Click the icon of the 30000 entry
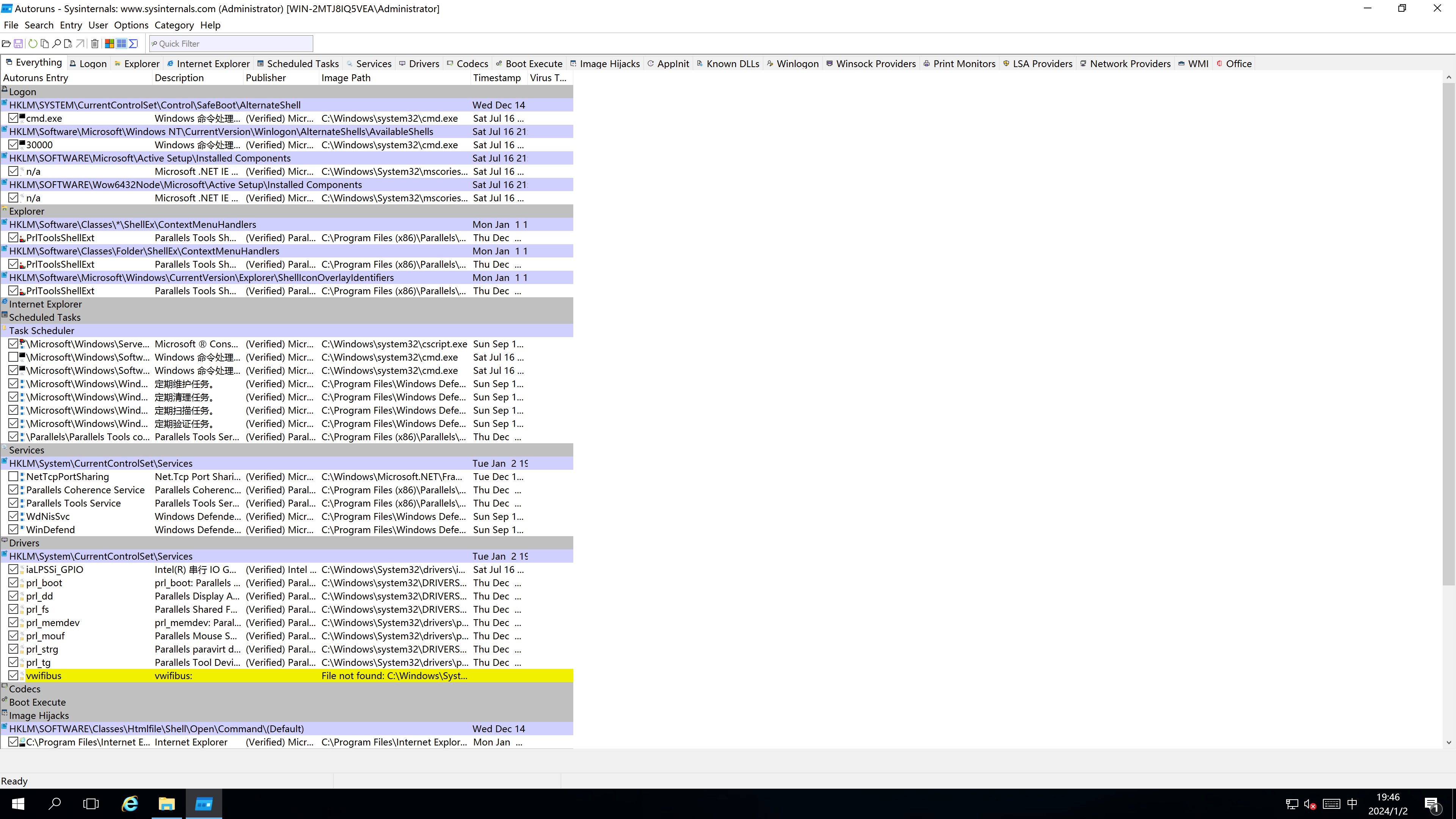The height and width of the screenshot is (819, 1456). (x=23, y=144)
